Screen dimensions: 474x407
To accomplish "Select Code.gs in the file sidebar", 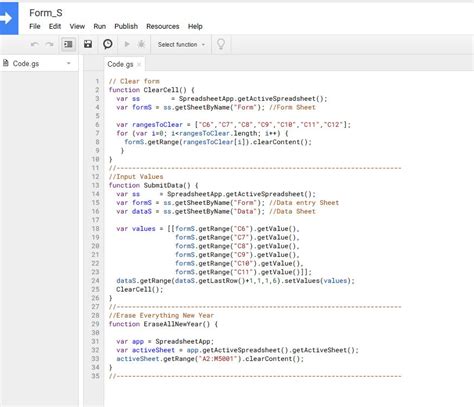I will coord(26,63).
